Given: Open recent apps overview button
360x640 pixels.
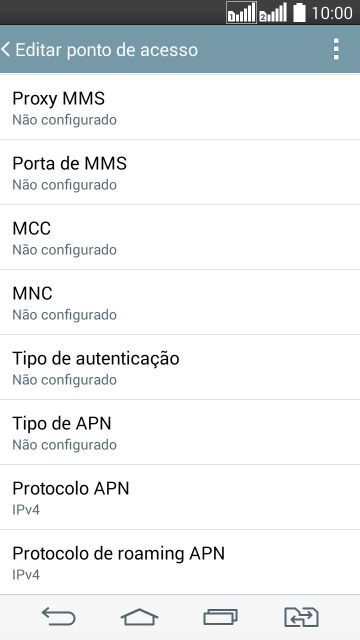Looking at the screenshot, I should point(220,617).
